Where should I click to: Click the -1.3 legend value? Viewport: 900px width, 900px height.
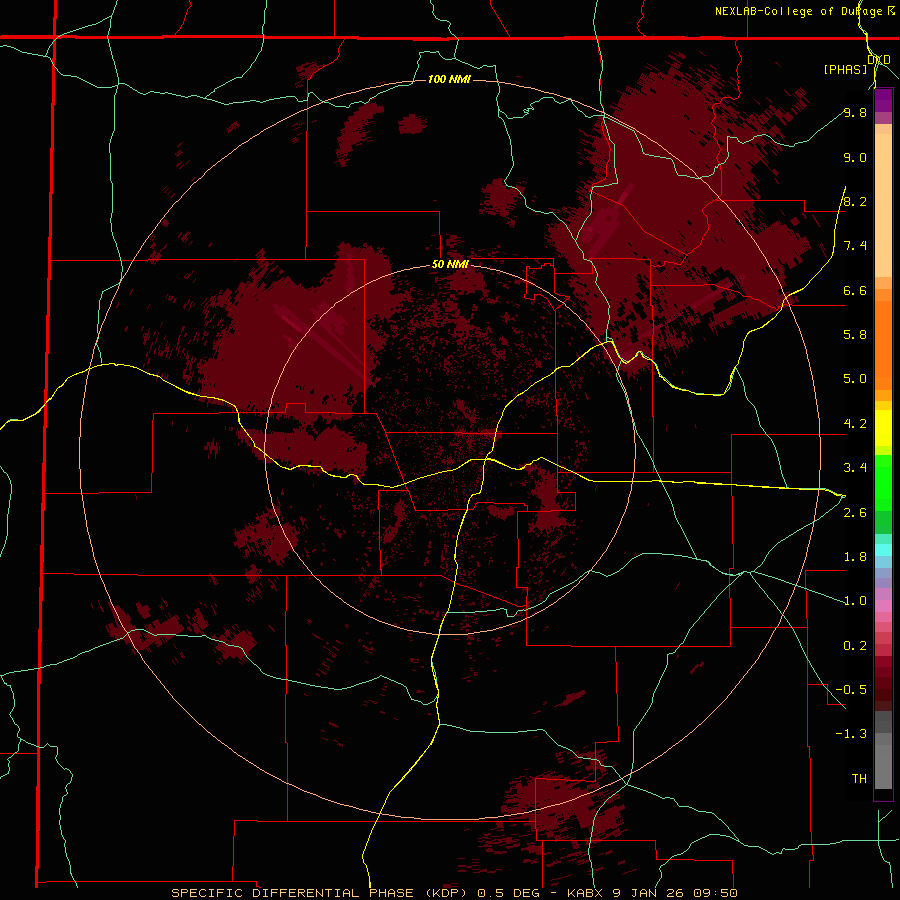[x=851, y=734]
